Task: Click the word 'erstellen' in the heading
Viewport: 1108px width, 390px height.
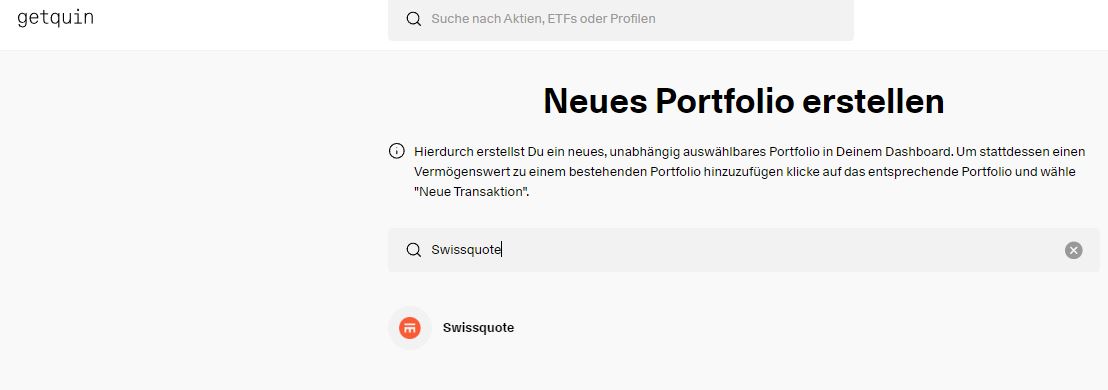Action: pos(875,101)
